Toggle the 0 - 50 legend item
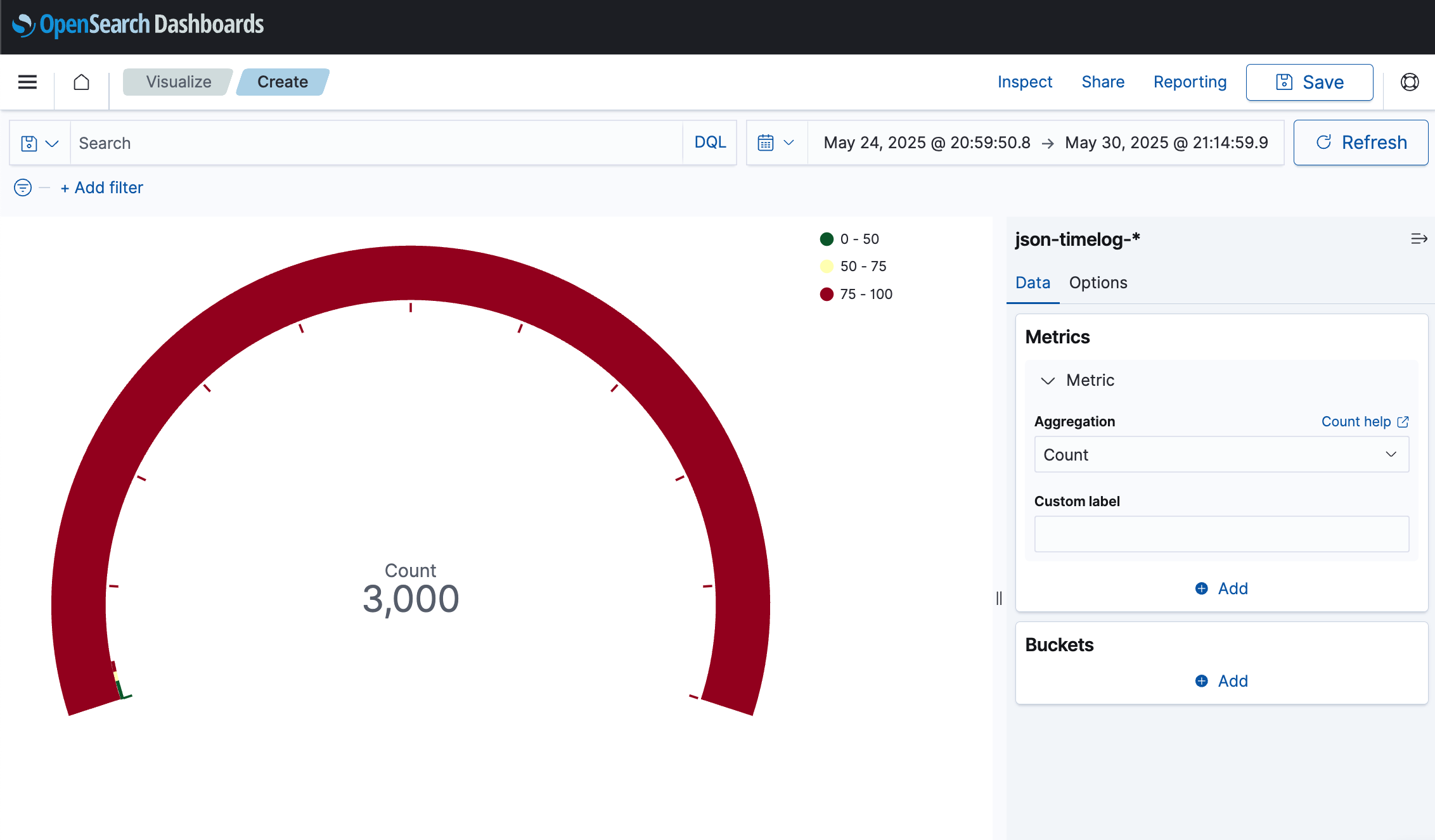The image size is (1435, 840). click(859, 239)
